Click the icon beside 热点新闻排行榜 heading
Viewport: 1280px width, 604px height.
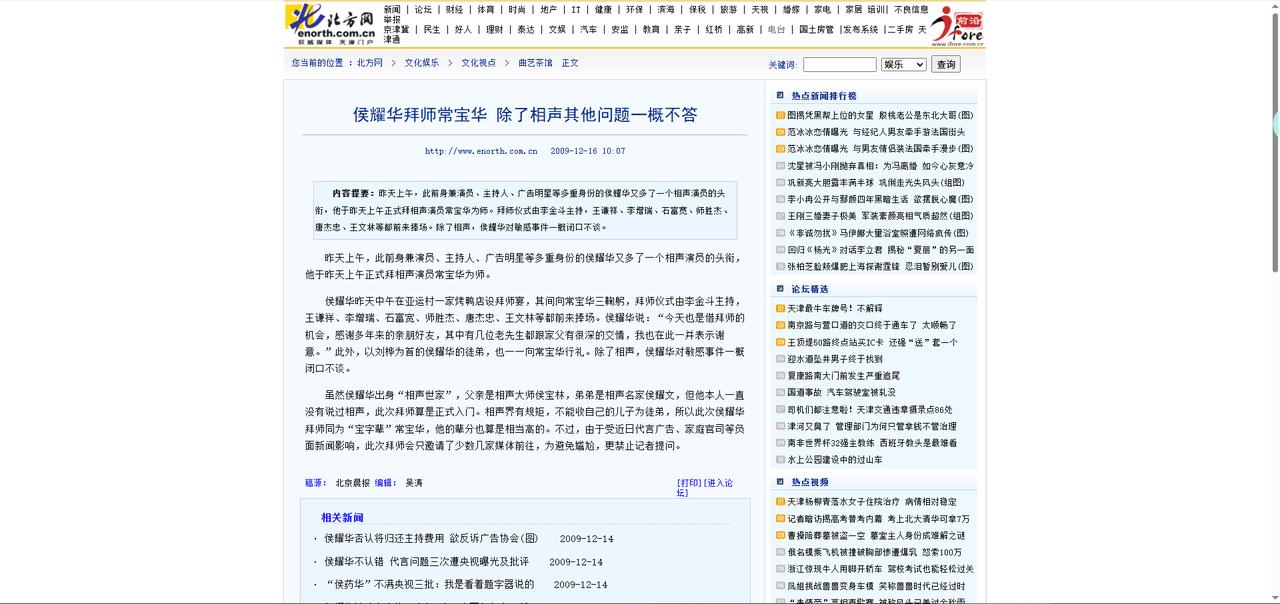click(779, 96)
